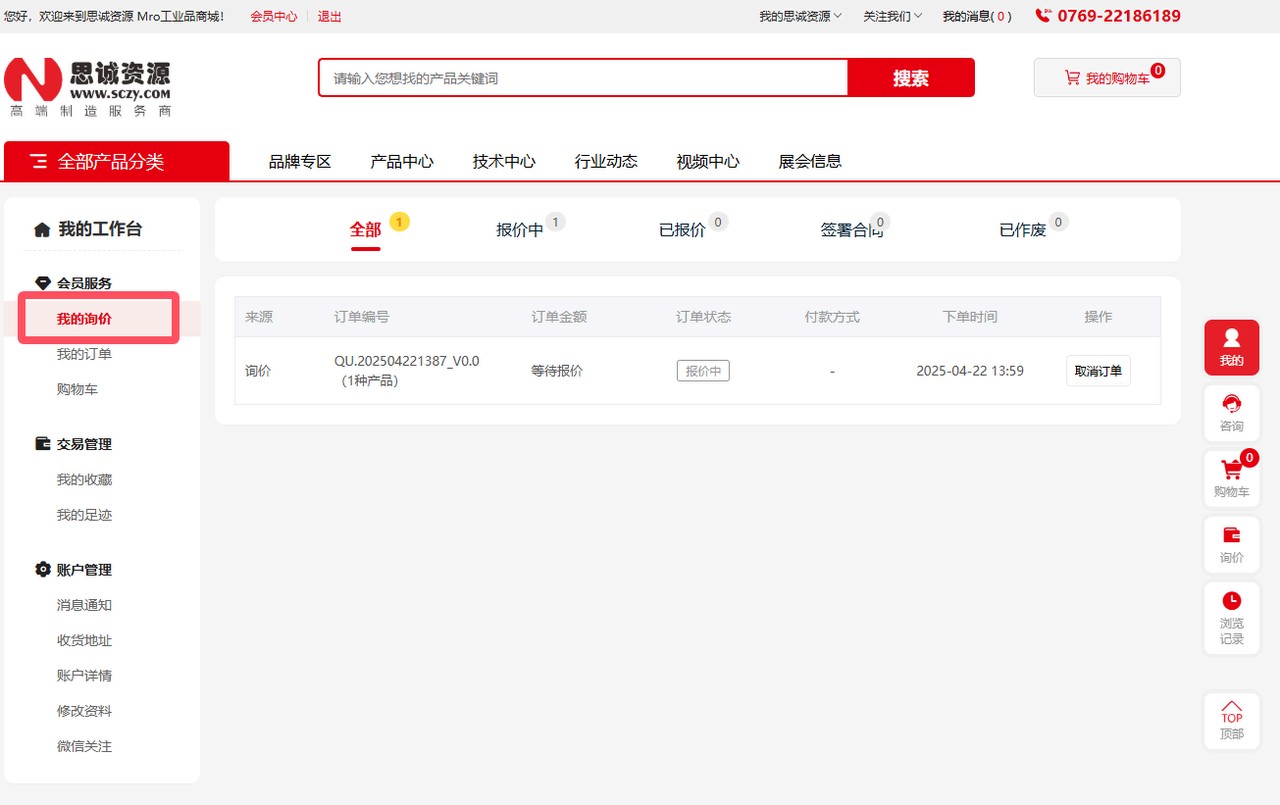Expand 关注我们 dropdown in top bar

[x=892, y=16]
